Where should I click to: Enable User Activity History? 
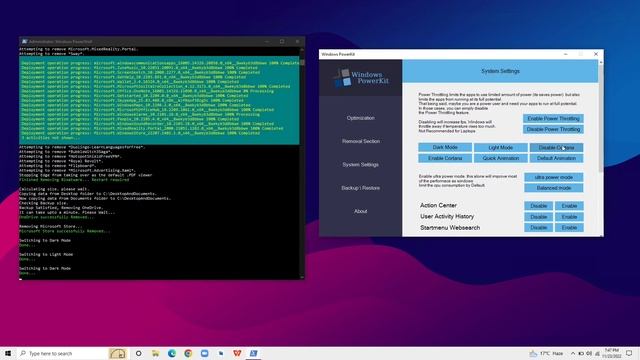(569, 217)
